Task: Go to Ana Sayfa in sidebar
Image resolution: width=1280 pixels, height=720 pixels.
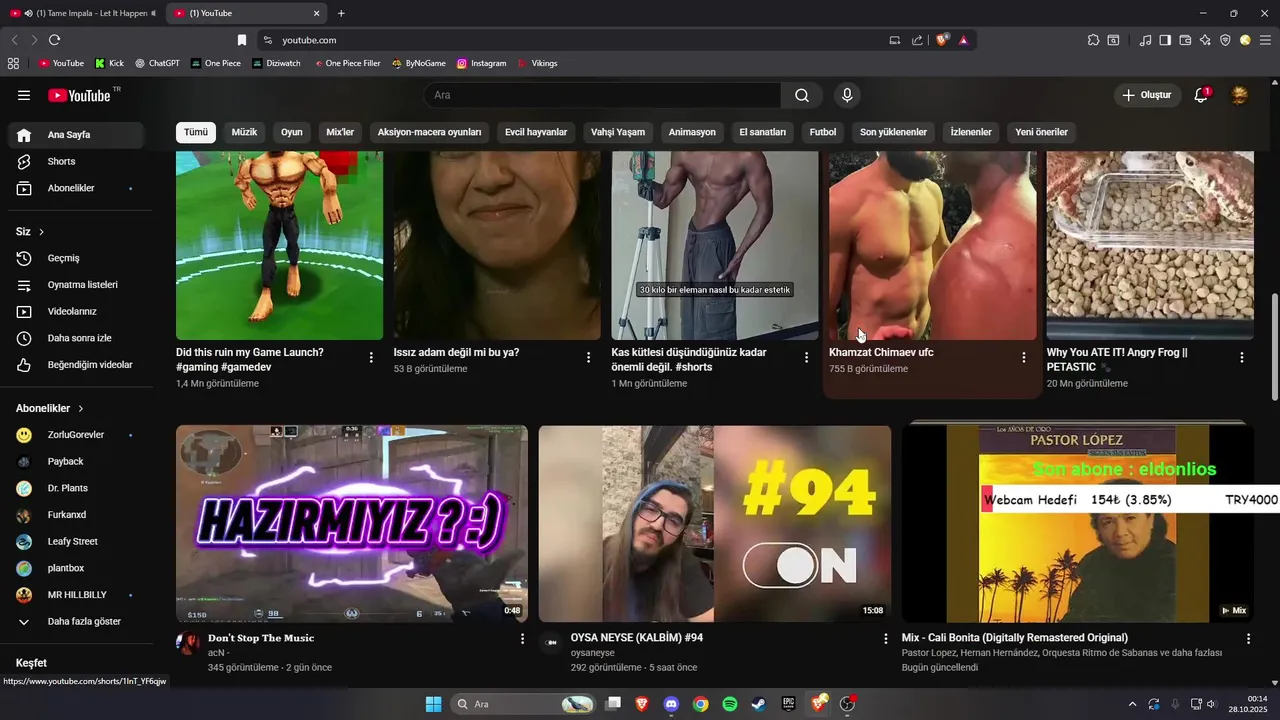Action: (76, 135)
